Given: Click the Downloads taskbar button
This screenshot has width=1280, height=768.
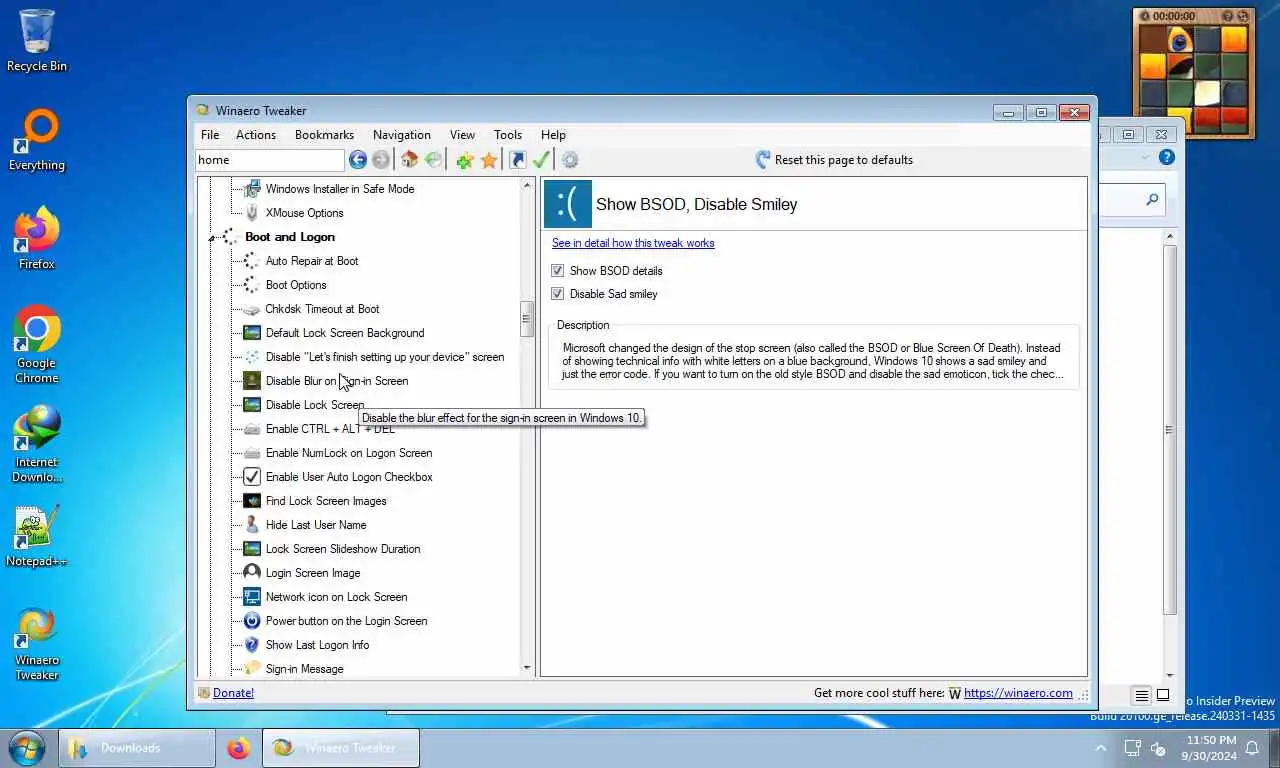Looking at the screenshot, I should [x=137, y=748].
